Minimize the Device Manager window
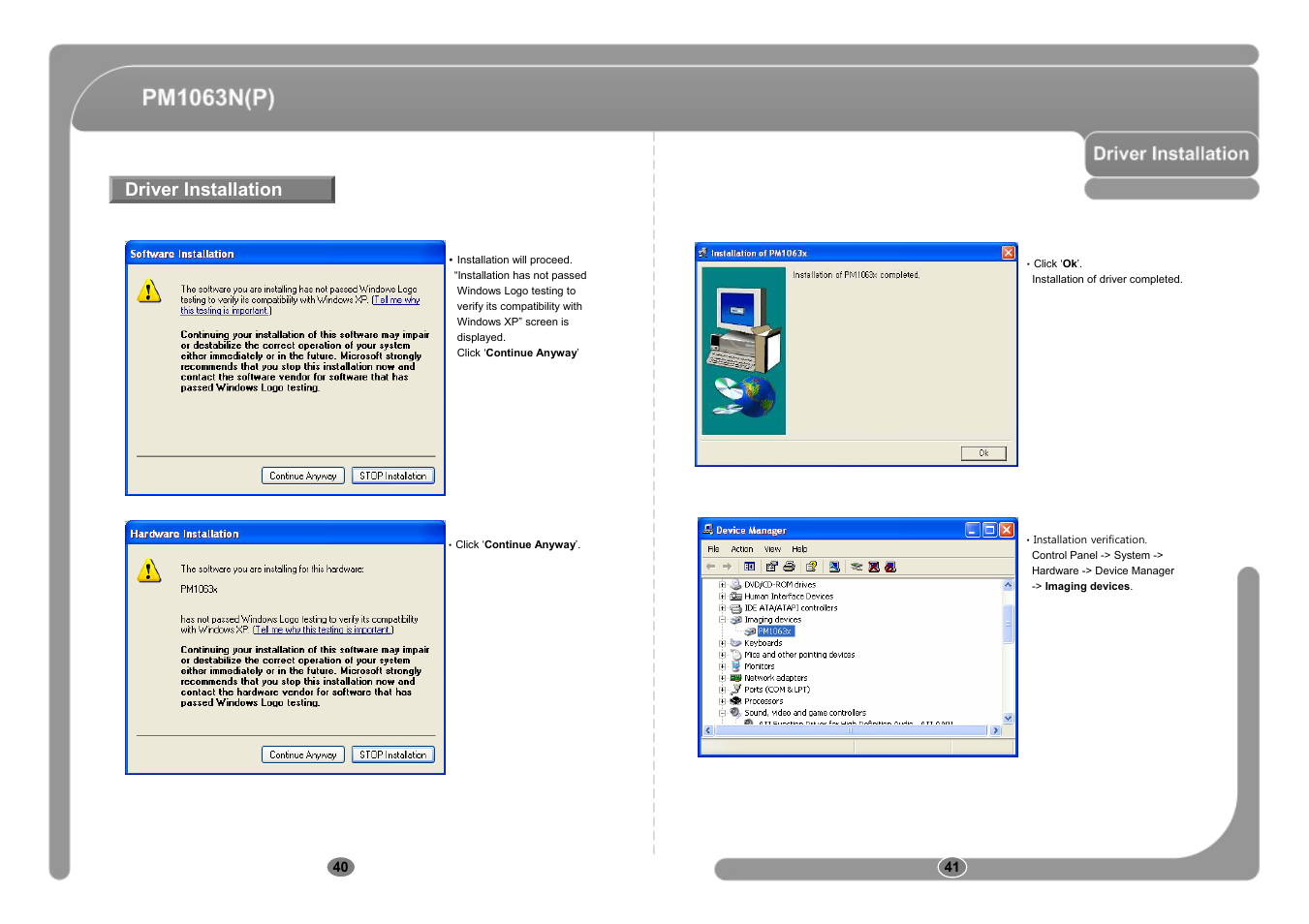This screenshot has width=1309, height=924. click(x=972, y=530)
